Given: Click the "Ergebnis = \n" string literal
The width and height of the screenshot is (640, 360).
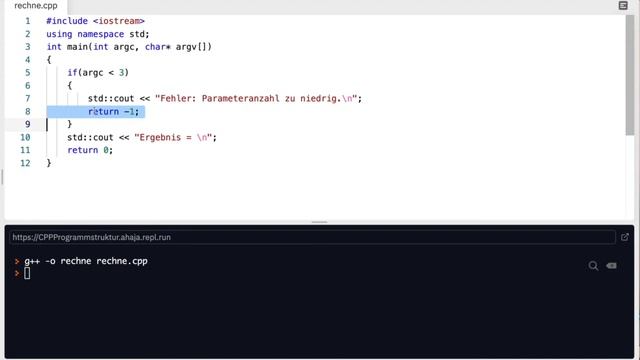Looking at the screenshot, I should tap(173, 137).
